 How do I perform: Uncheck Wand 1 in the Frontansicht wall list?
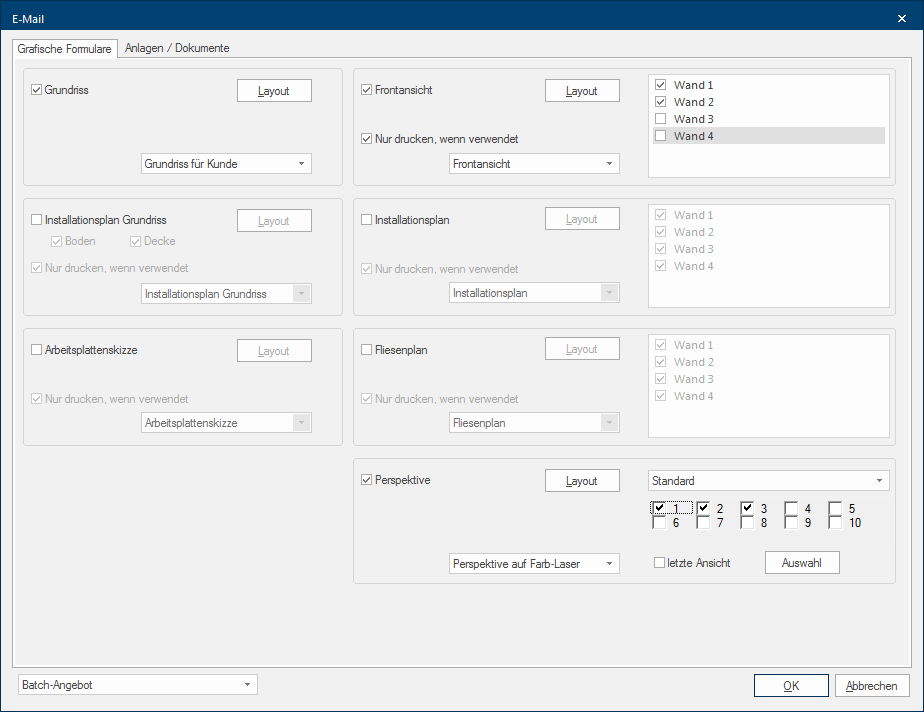coord(661,85)
